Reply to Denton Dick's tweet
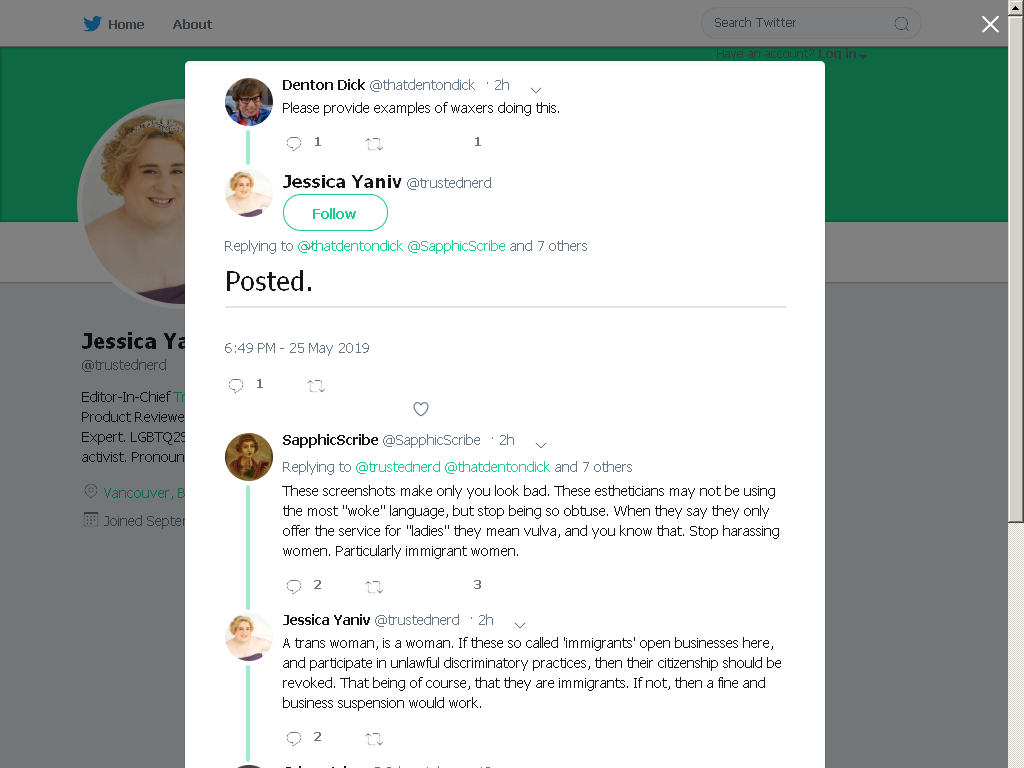Viewport: 1024px width, 768px height. (x=294, y=143)
